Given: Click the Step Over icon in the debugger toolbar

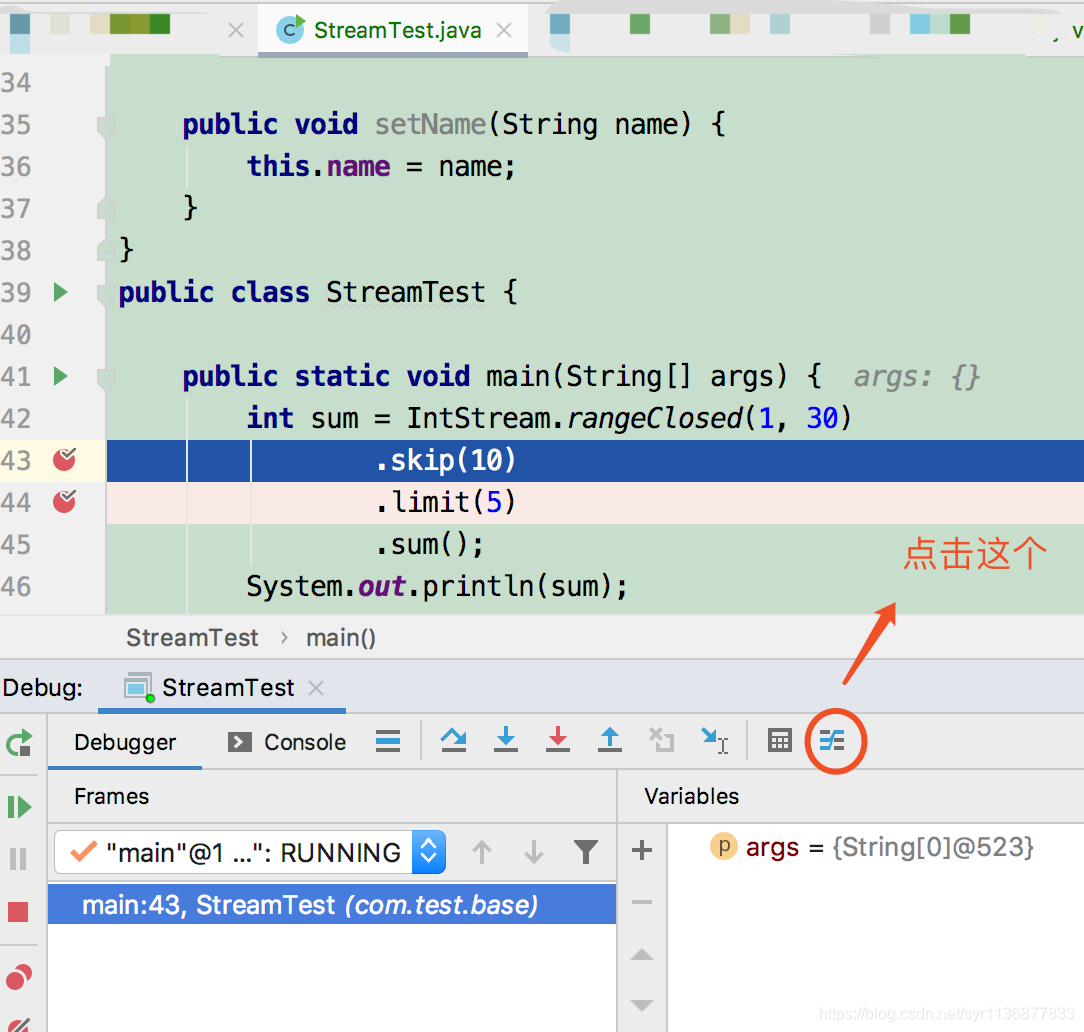Looking at the screenshot, I should coord(453,740).
